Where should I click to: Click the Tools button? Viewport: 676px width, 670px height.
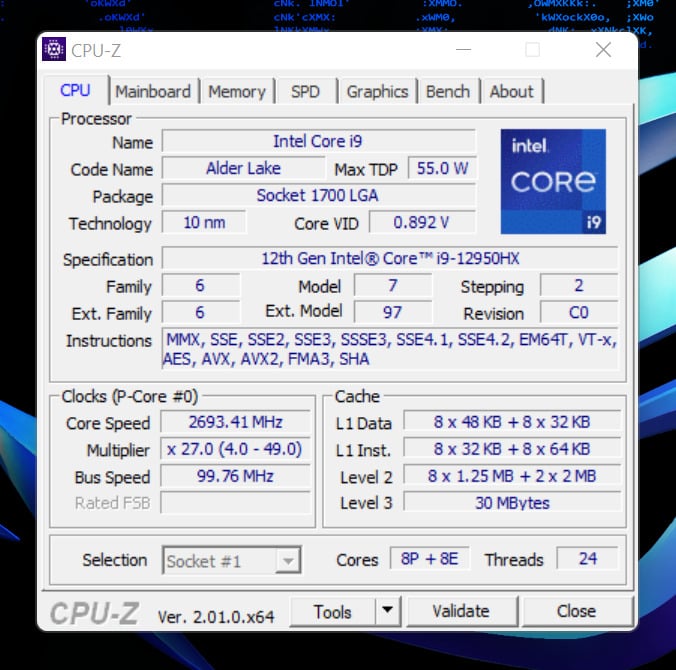[x=332, y=611]
